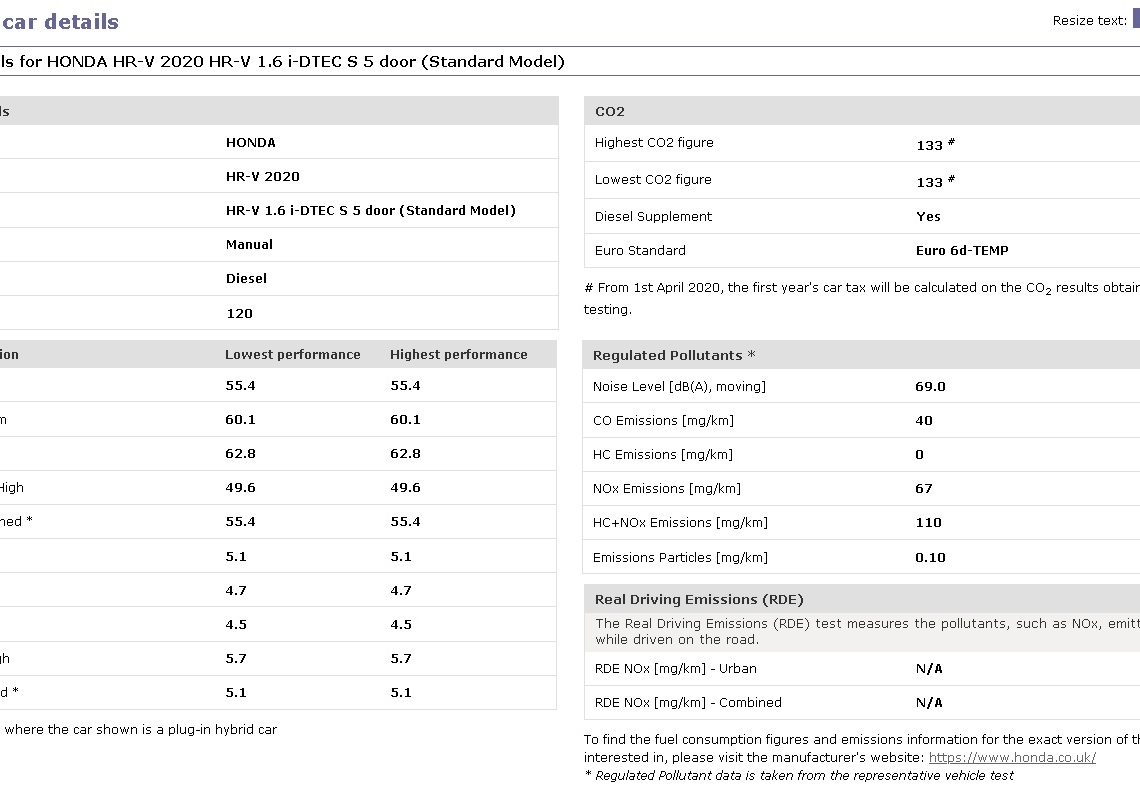Click the 'Resize text:' label

pyautogui.click(x=1089, y=21)
